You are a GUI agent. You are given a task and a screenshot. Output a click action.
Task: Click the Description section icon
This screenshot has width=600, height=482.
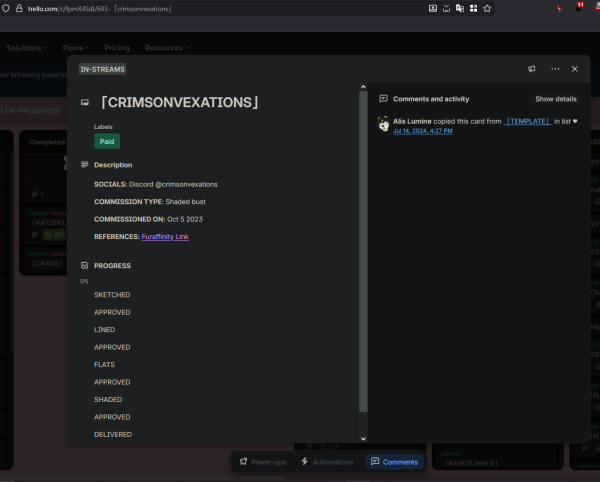(85, 165)
